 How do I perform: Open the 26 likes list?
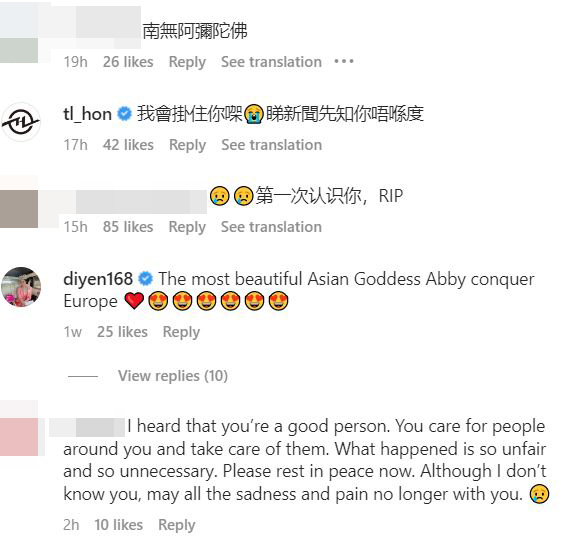tap(128, 62)
